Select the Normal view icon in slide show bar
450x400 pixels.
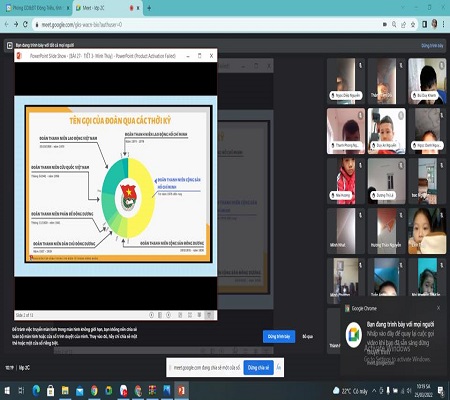[180, 315]
